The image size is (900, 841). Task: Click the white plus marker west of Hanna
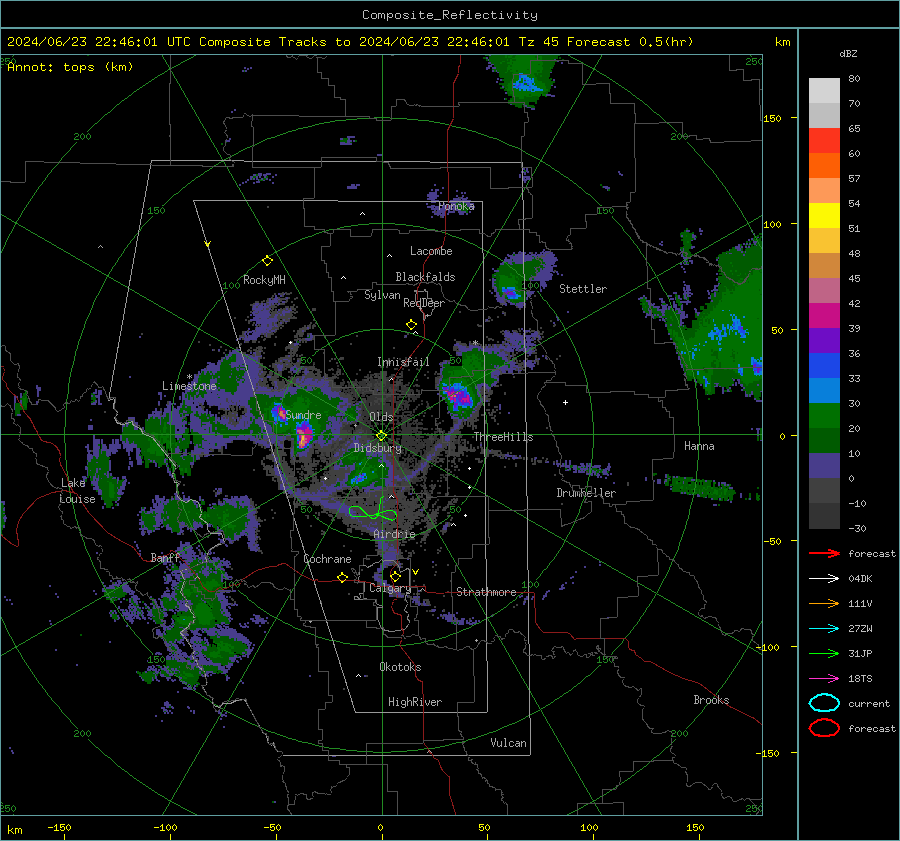[x=565, y=402]
